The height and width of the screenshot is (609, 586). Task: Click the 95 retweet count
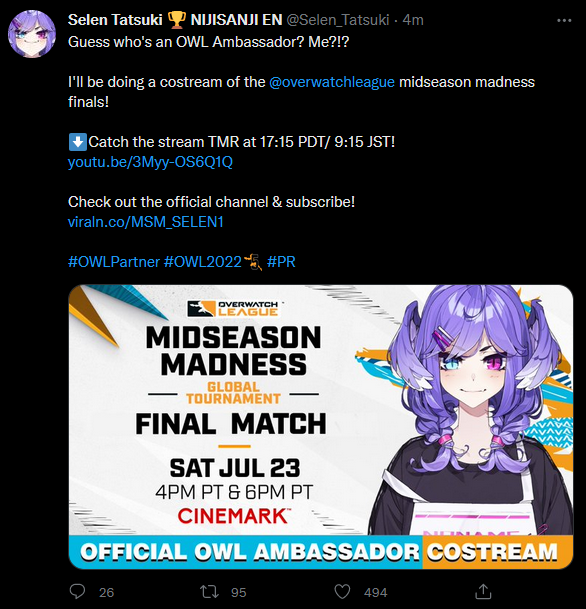pos(238,592)
